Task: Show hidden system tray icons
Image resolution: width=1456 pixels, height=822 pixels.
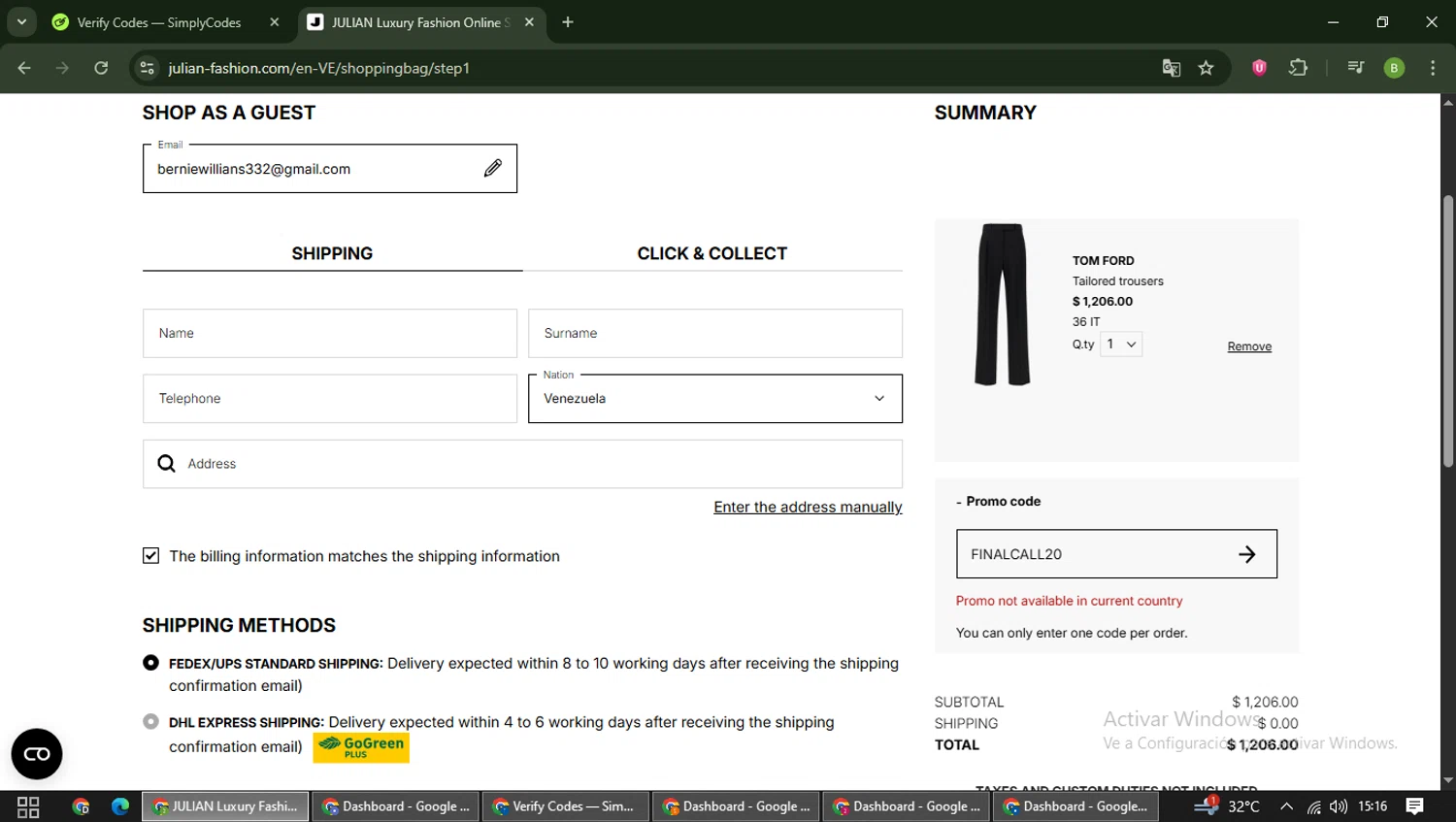Action: (1286, 806)
